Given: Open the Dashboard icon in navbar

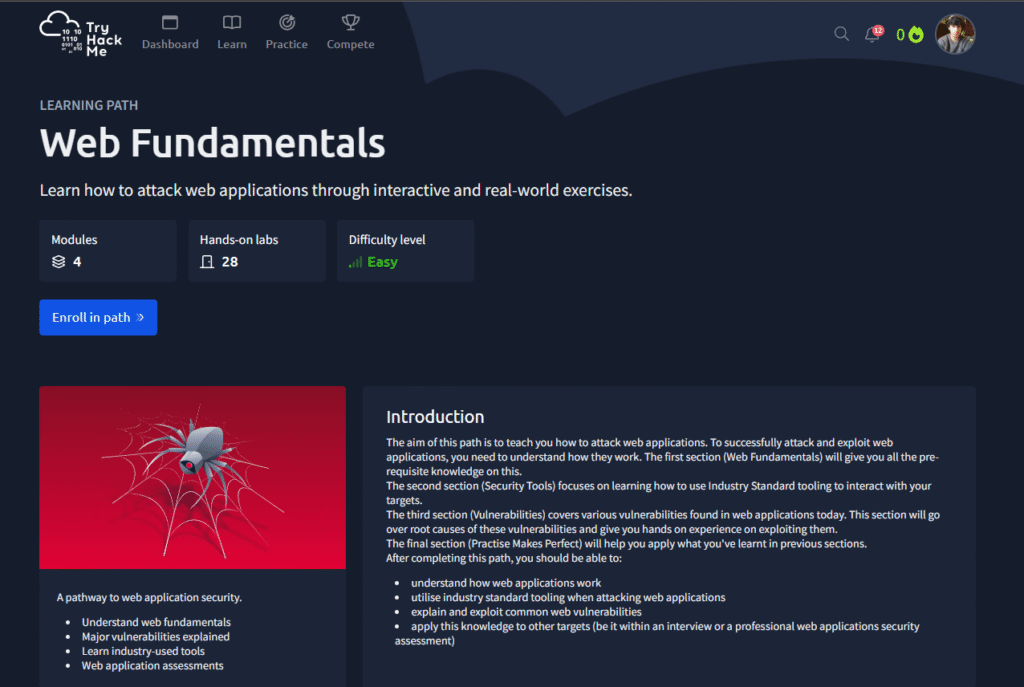Looking at the screenshot, I should [170, 22].
